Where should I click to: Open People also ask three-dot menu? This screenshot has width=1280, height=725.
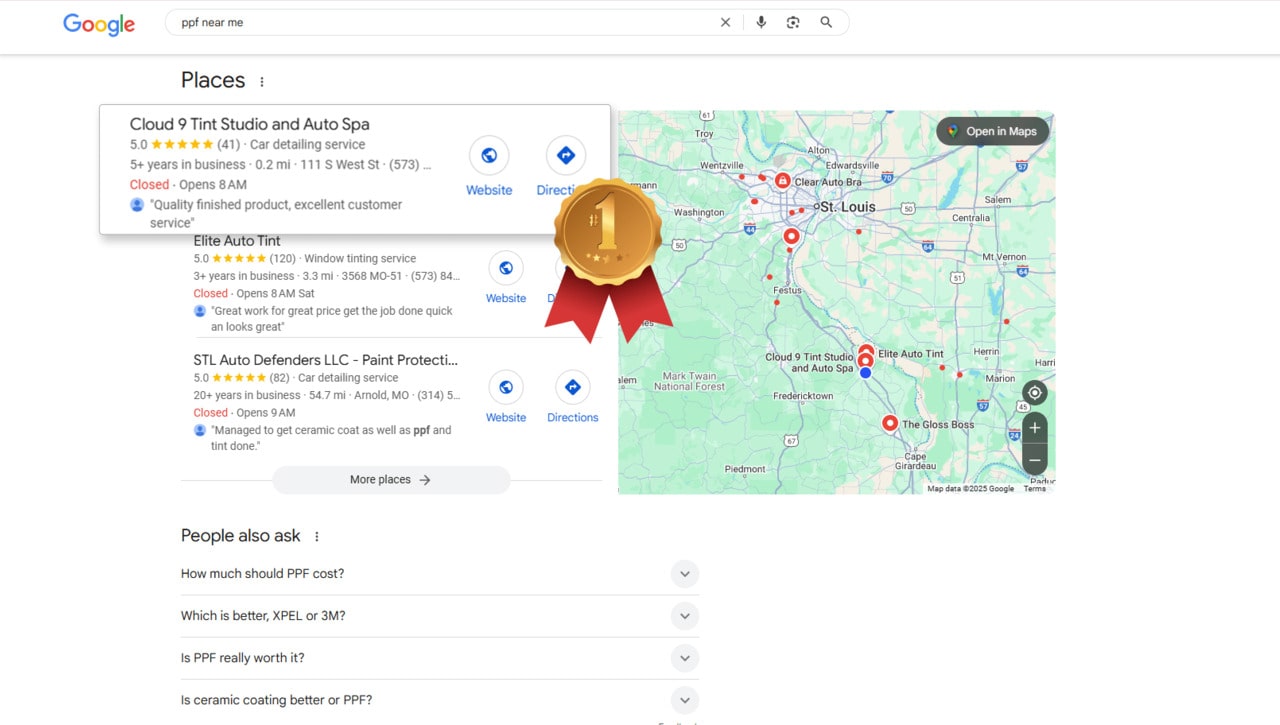tap(317, 537)
